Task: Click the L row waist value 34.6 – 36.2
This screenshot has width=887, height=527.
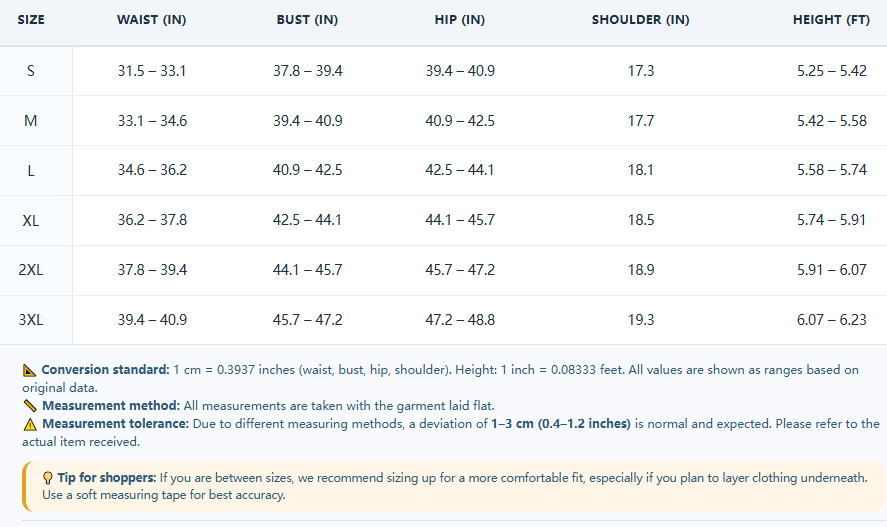Action: pyautogui.click(x=152, y=170)
